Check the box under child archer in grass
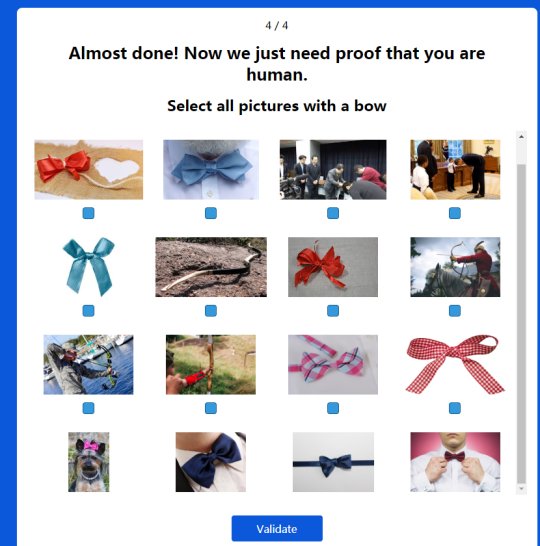This screenshot has height=546, width=540. point(211,408)
